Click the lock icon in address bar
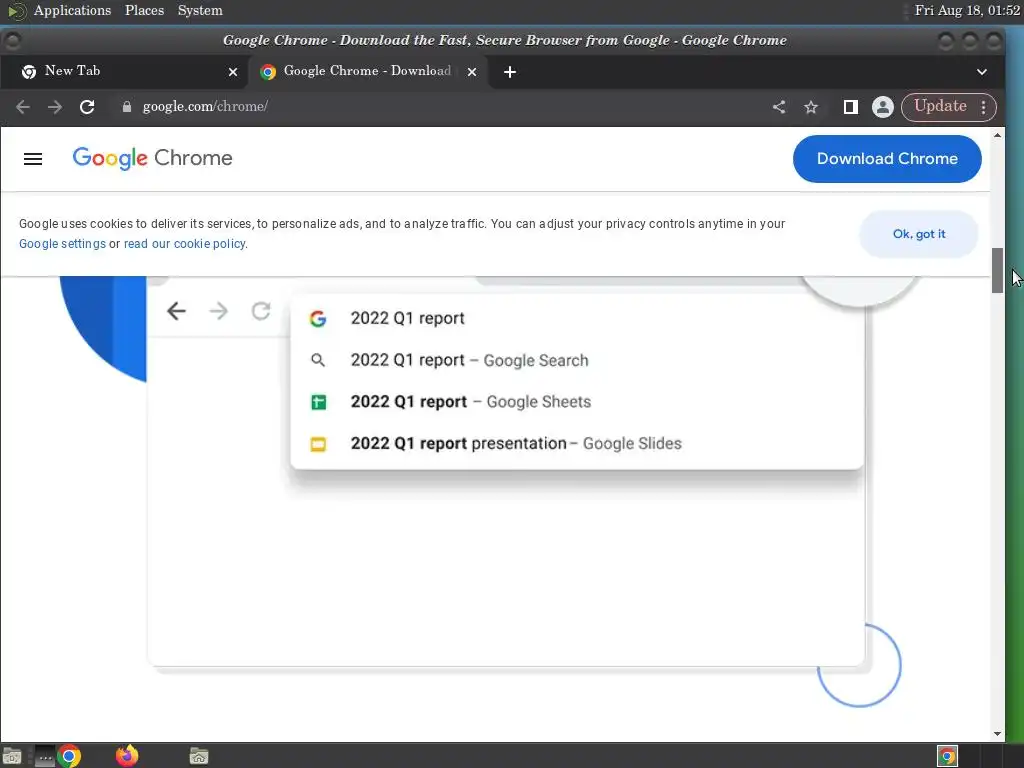The width and height of the screenshot is (1024, 768). (x=127, y=107)
